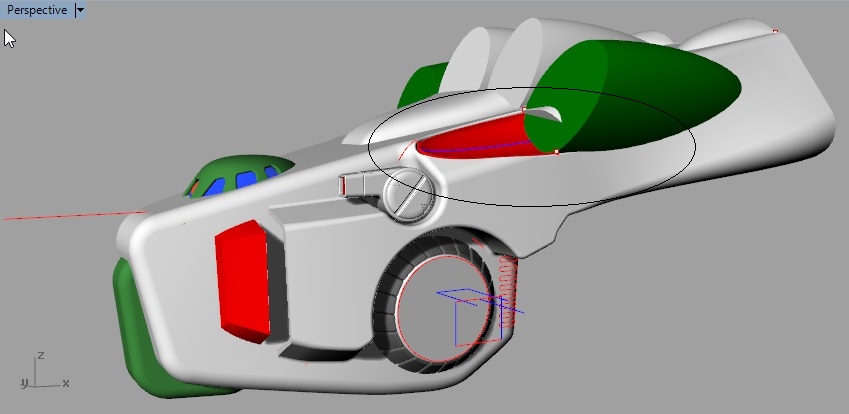This screenshot has width=849, height=414.
Task: Select the green dome with blue windows
Action: 238,176
